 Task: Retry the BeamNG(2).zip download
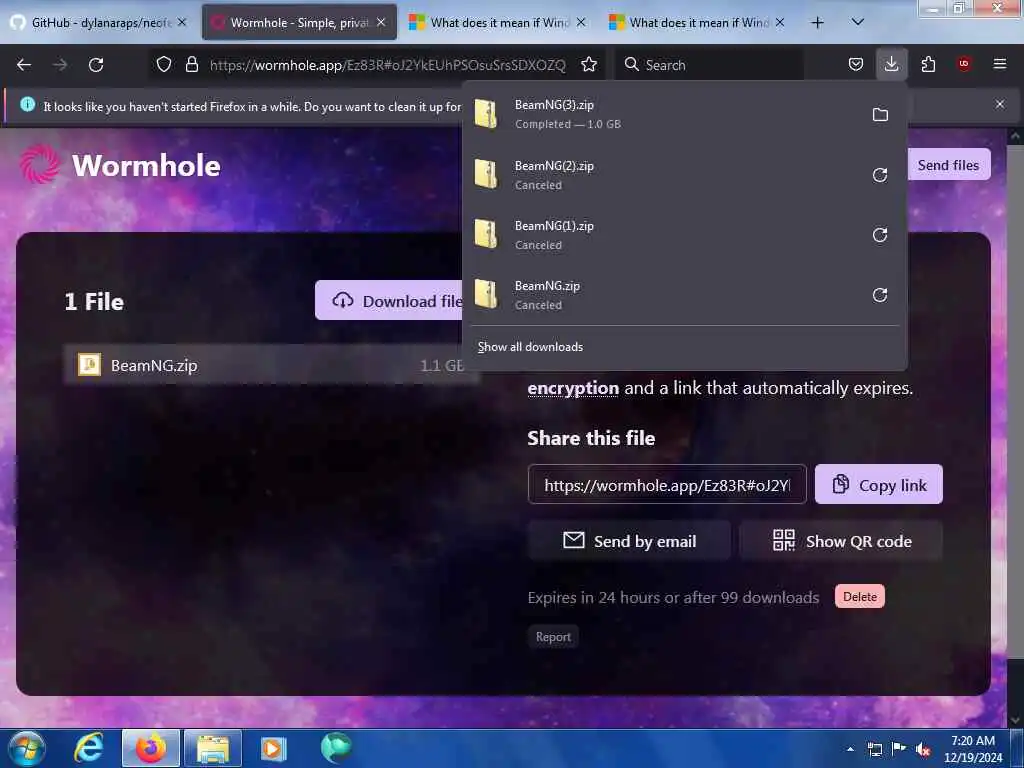click(x=880, y=175)
